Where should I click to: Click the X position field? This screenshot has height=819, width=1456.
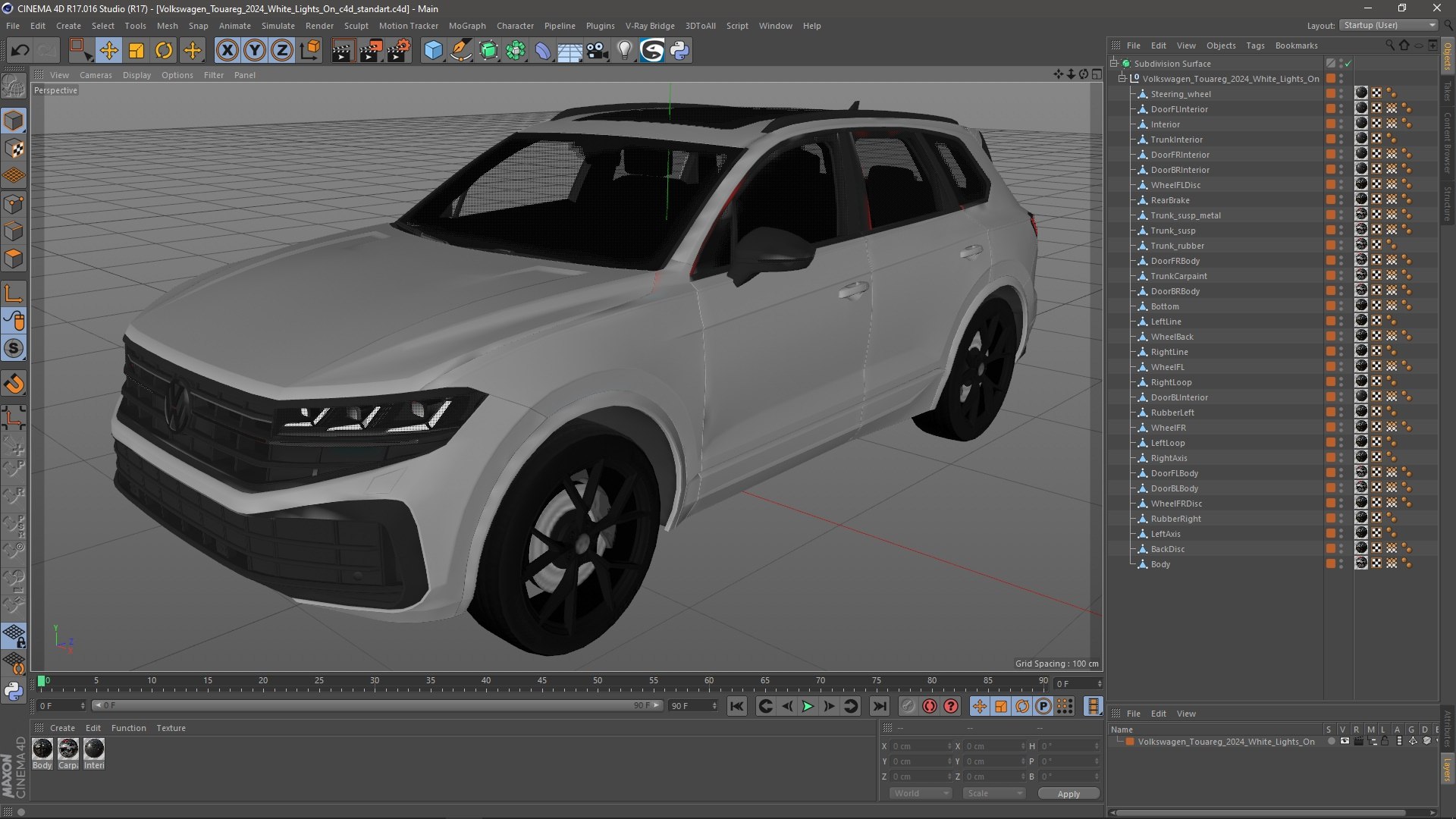pyautogui.click(x=921, y=747)
